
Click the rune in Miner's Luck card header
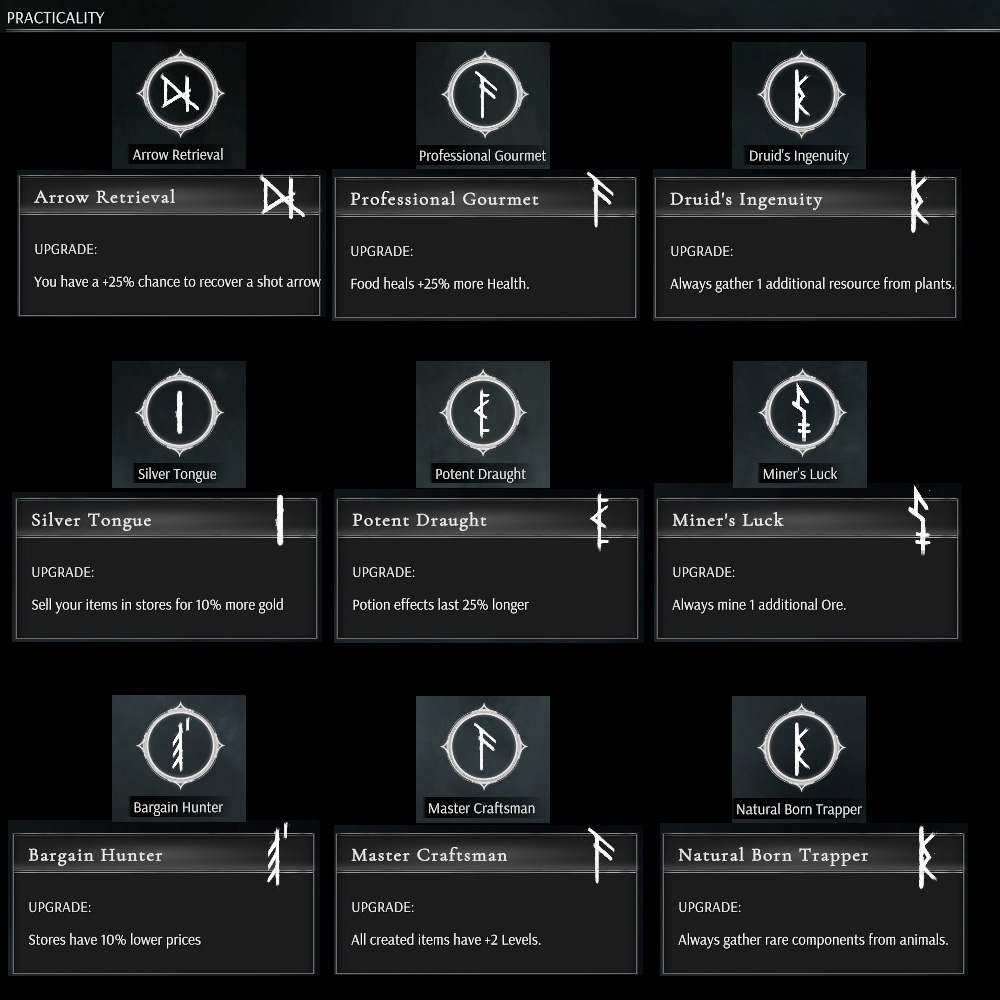click(x=920, y=520)
